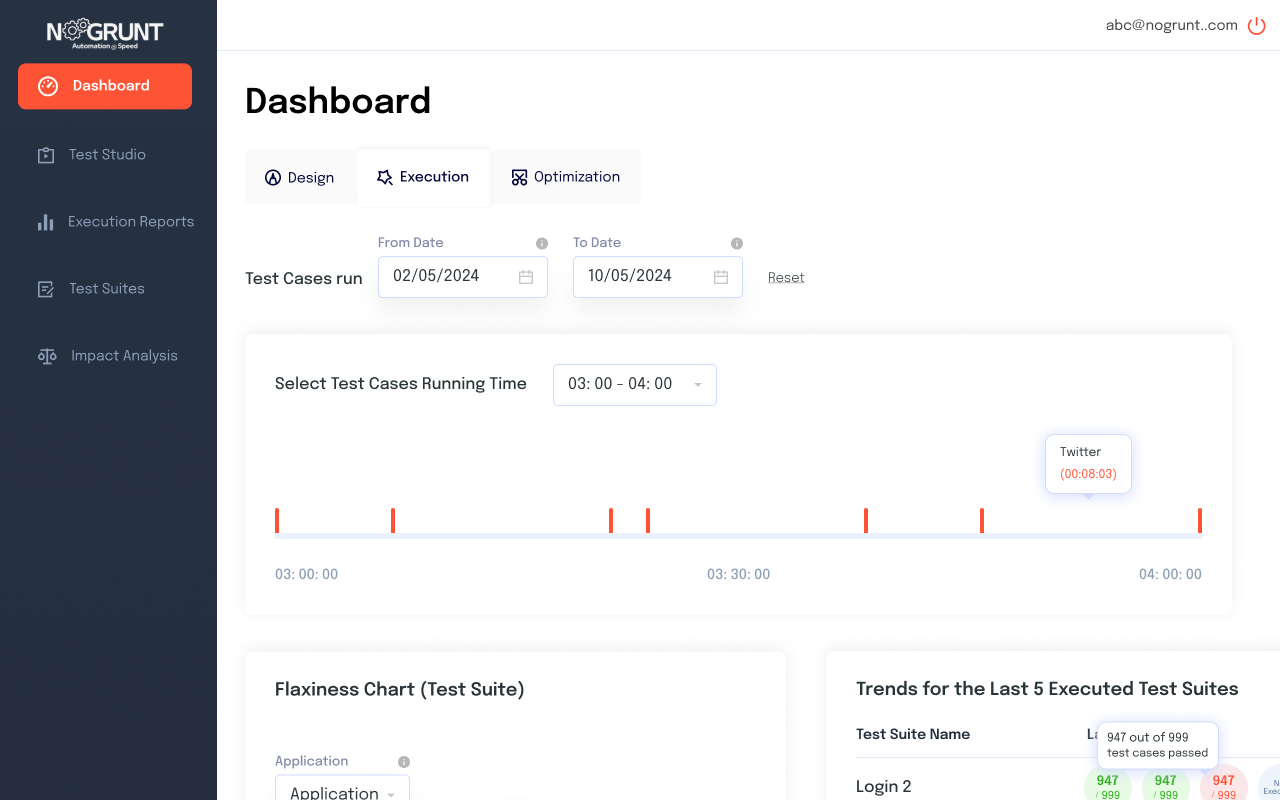Click the NoGrunt logo
The image size is (1280, 800).
(x=104, y=32)
